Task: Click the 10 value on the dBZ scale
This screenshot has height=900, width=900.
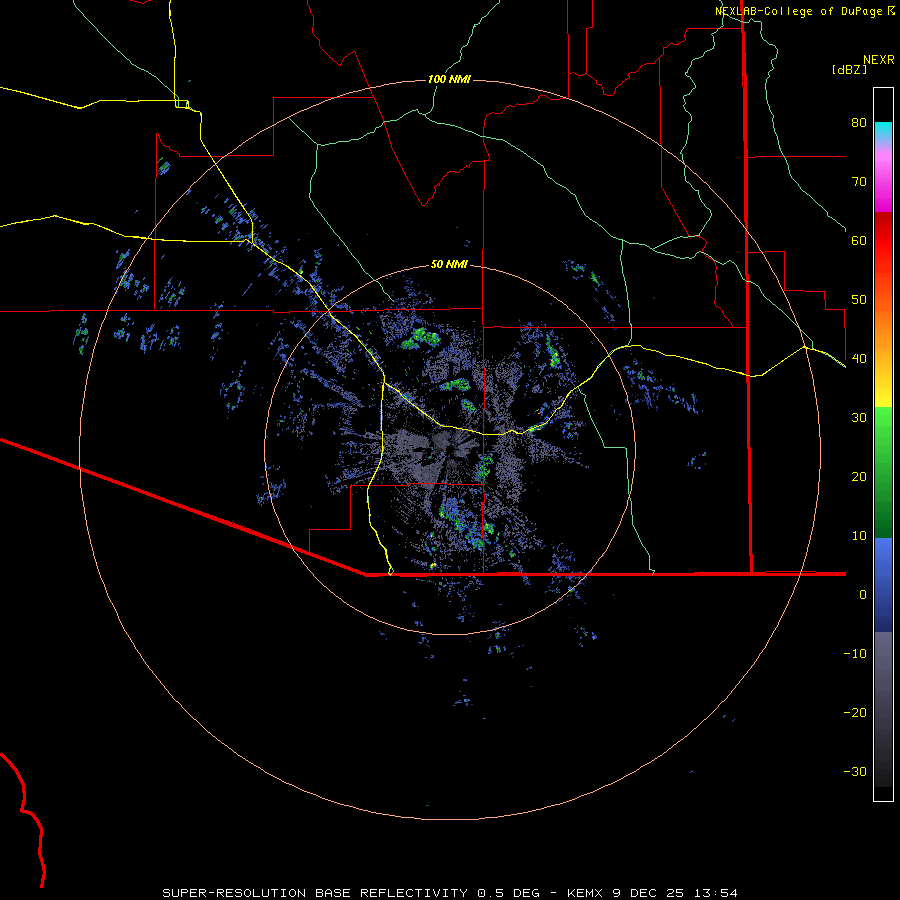Action: pyautogui.click(x=859, y=536)
